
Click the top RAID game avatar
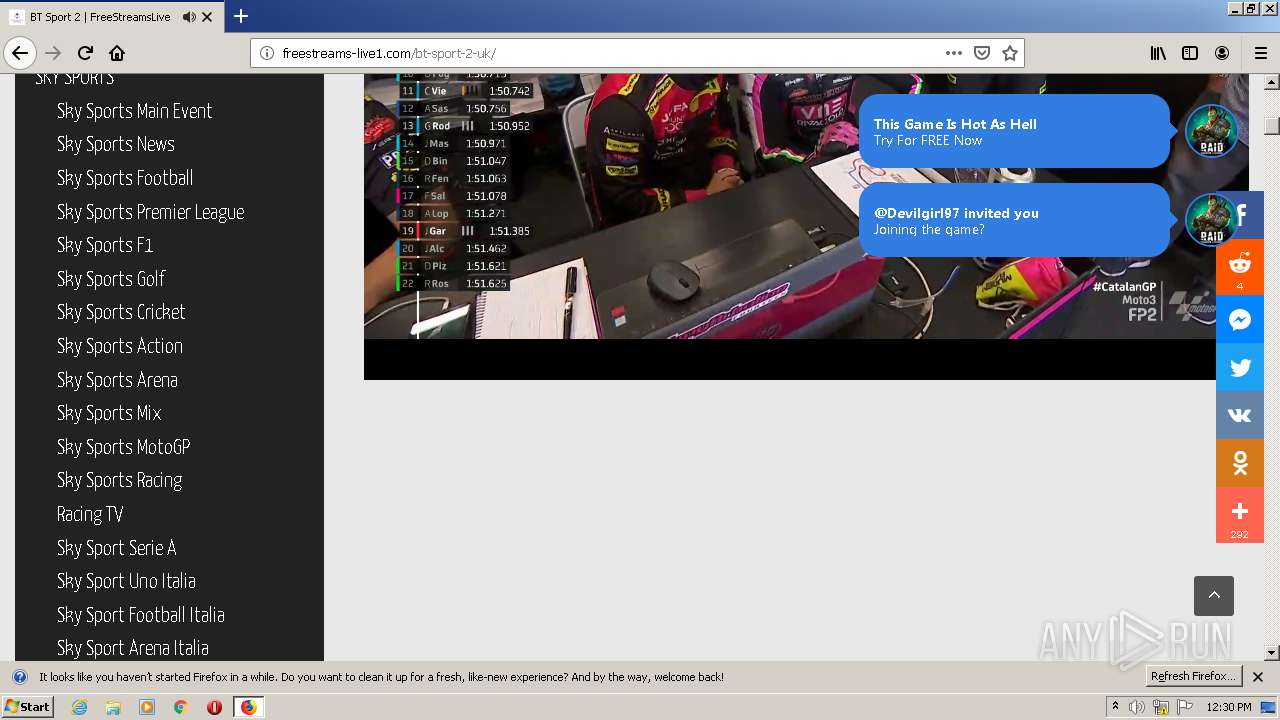coord(1211,131)
